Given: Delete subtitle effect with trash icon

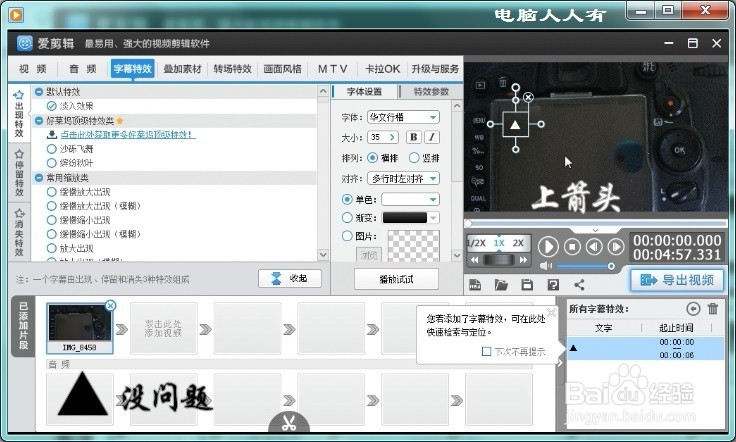Looking at the screenshot, I should click(x=713, y=308).
